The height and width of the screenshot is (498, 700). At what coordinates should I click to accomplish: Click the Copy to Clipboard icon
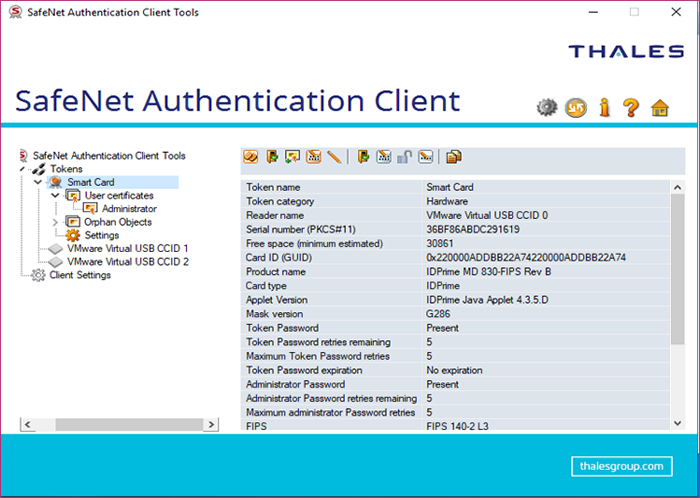point(454,156)
